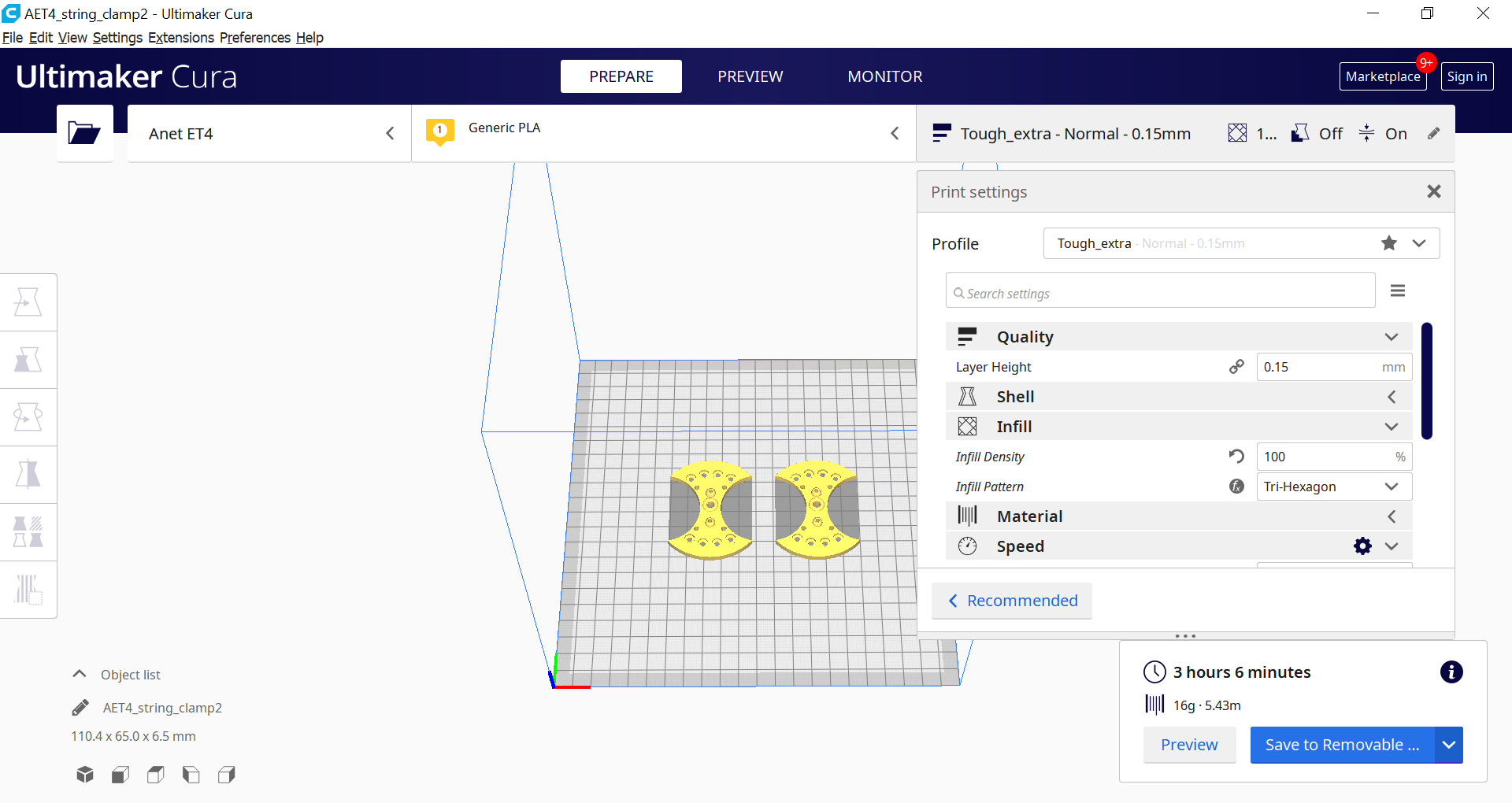
Task: Switch to the PREVIEW stage
Action: [750, 76]
